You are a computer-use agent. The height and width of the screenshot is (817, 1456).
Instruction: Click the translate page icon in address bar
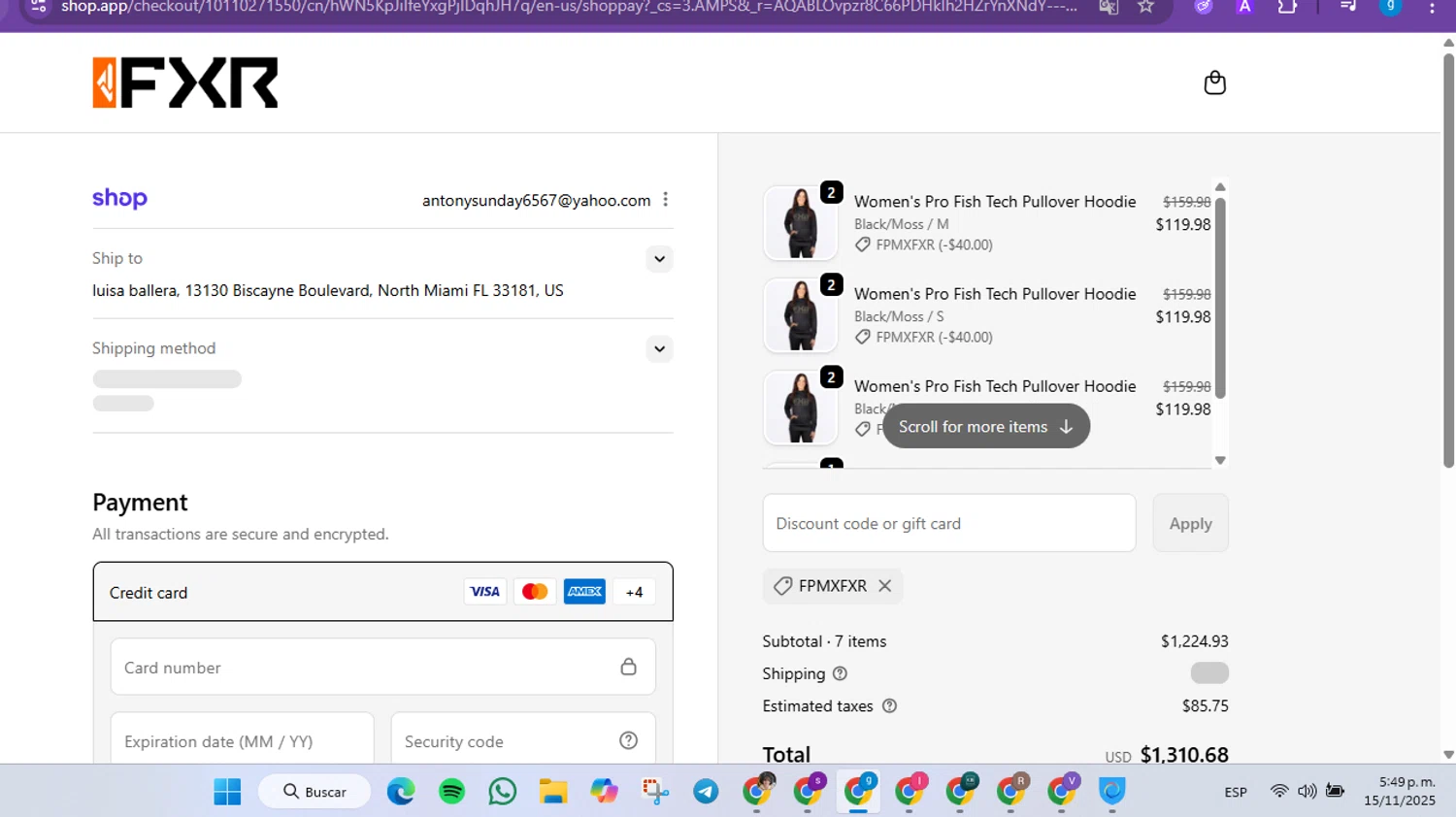(1109, 7)
